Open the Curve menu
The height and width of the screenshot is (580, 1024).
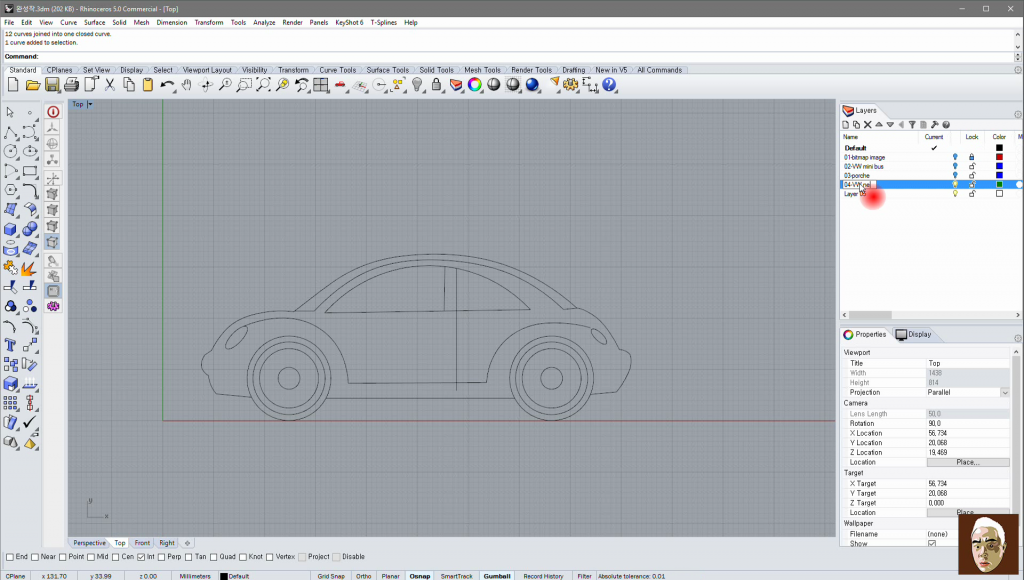point(69,22)
